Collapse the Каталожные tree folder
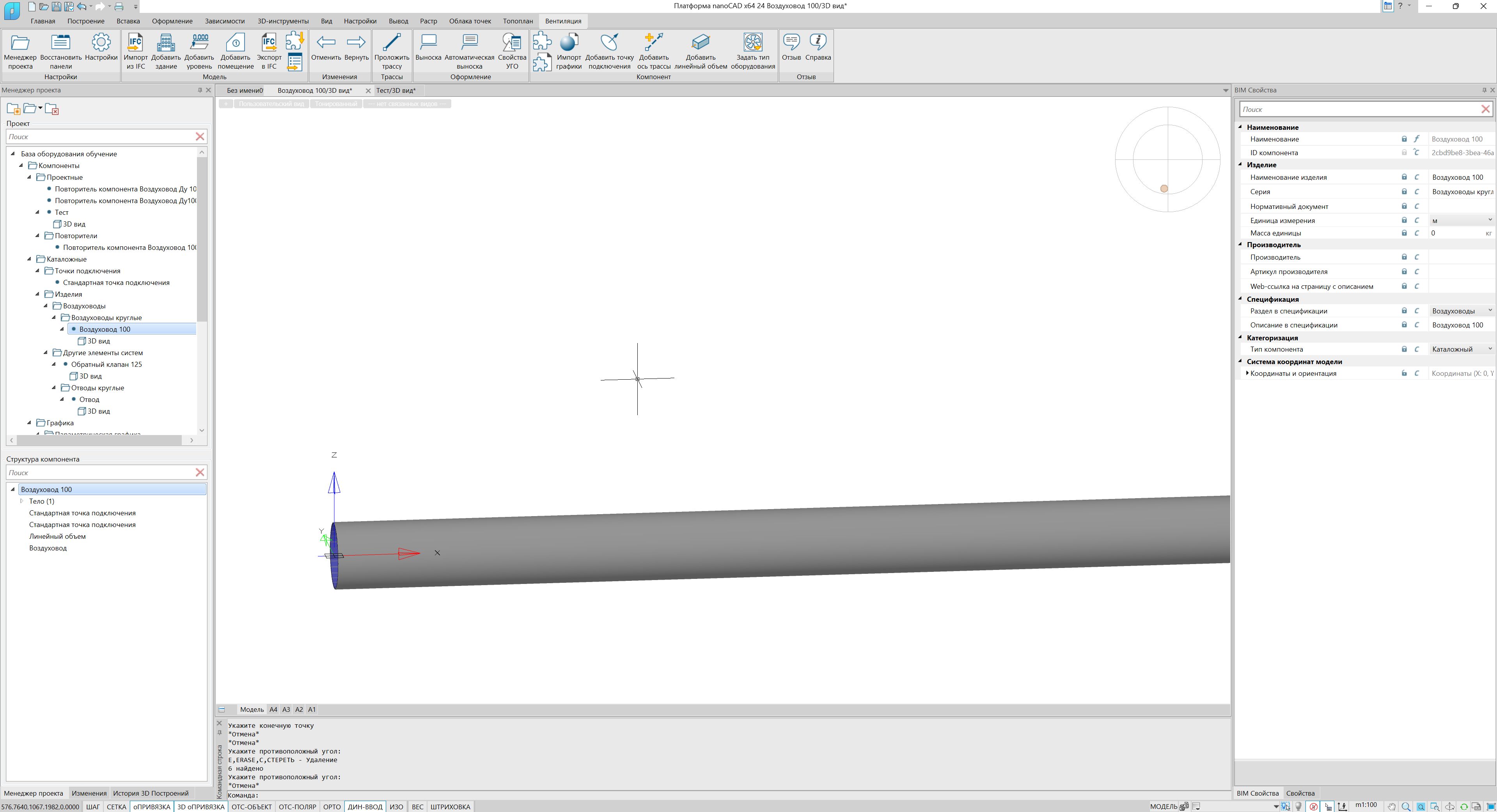1497x812 pixels. click(30, 259)
